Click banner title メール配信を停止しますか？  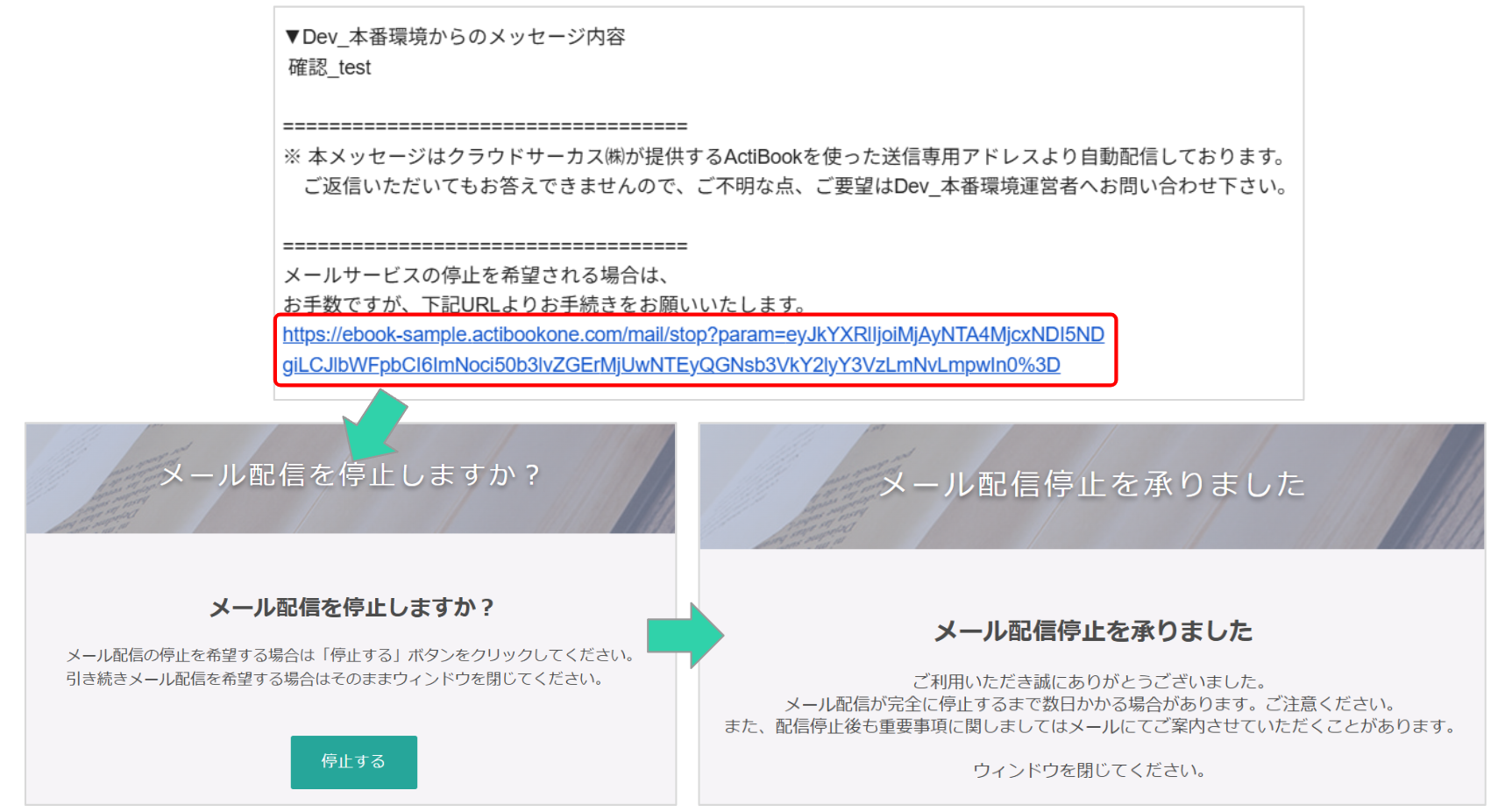tap(351, 475)
